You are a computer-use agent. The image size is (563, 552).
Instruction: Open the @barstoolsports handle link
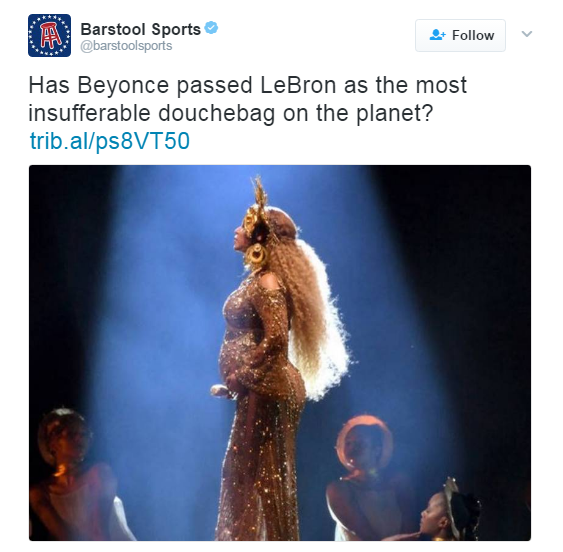[x=126, y=46]
